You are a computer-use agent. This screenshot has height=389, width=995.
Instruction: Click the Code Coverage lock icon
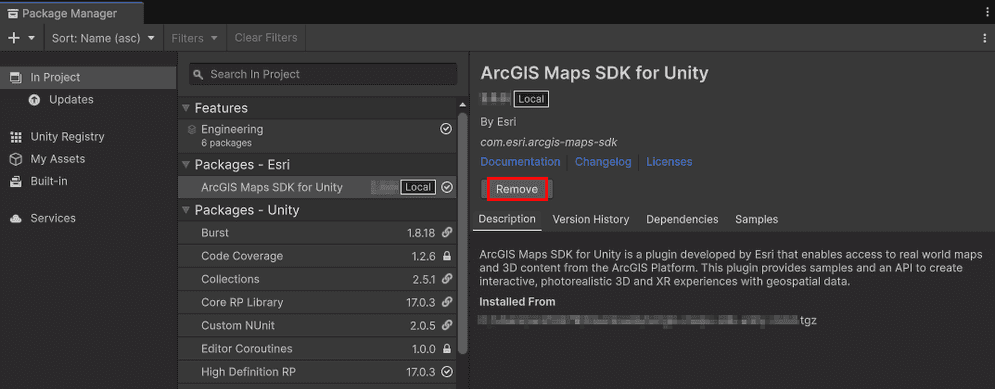tap(447, 256)
